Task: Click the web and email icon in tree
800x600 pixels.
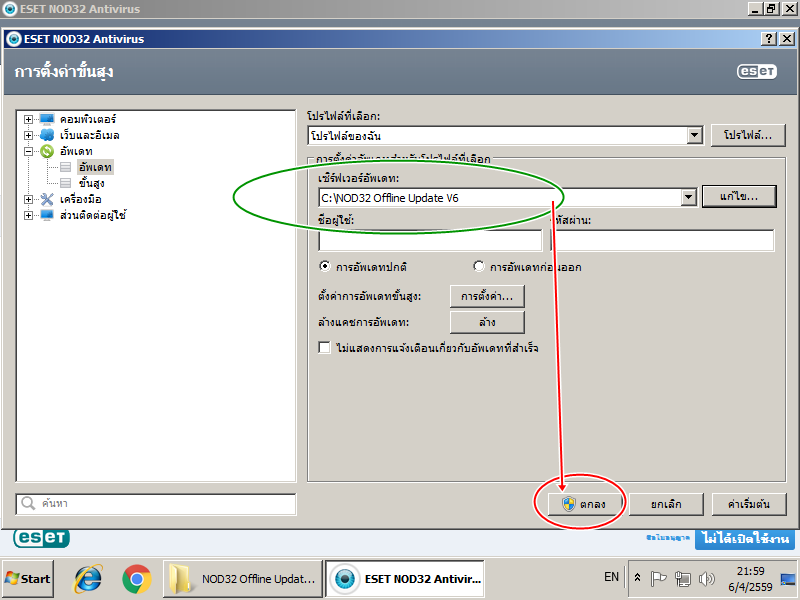Action: [47, 135]
